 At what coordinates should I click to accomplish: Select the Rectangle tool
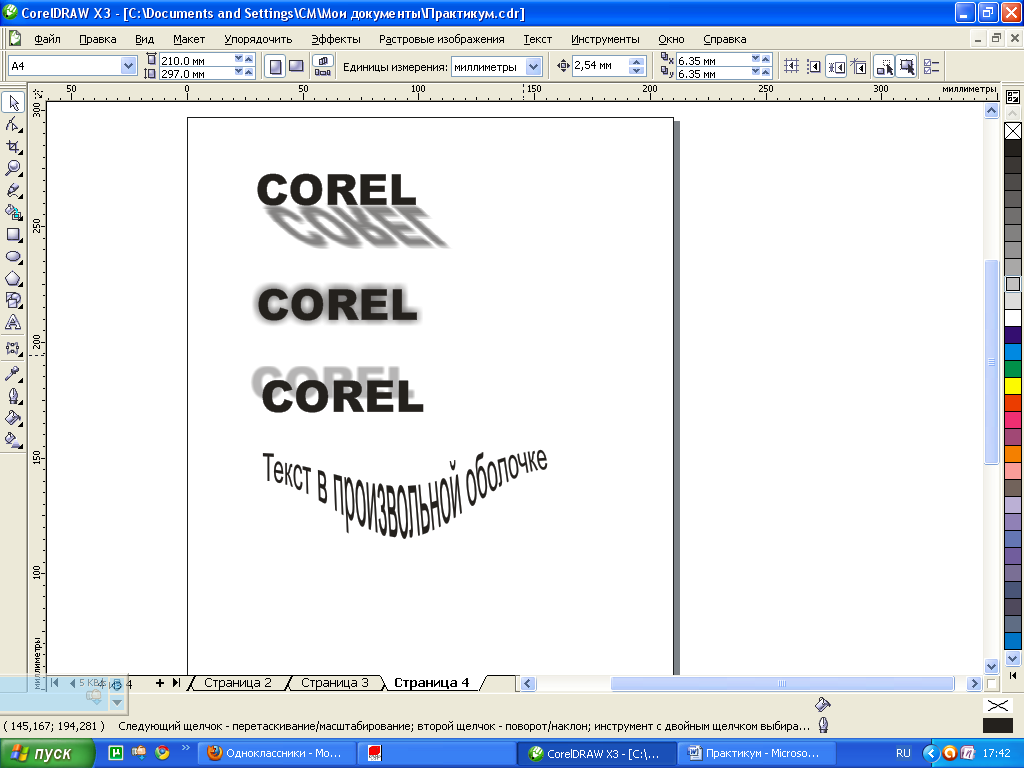[13, 234]
